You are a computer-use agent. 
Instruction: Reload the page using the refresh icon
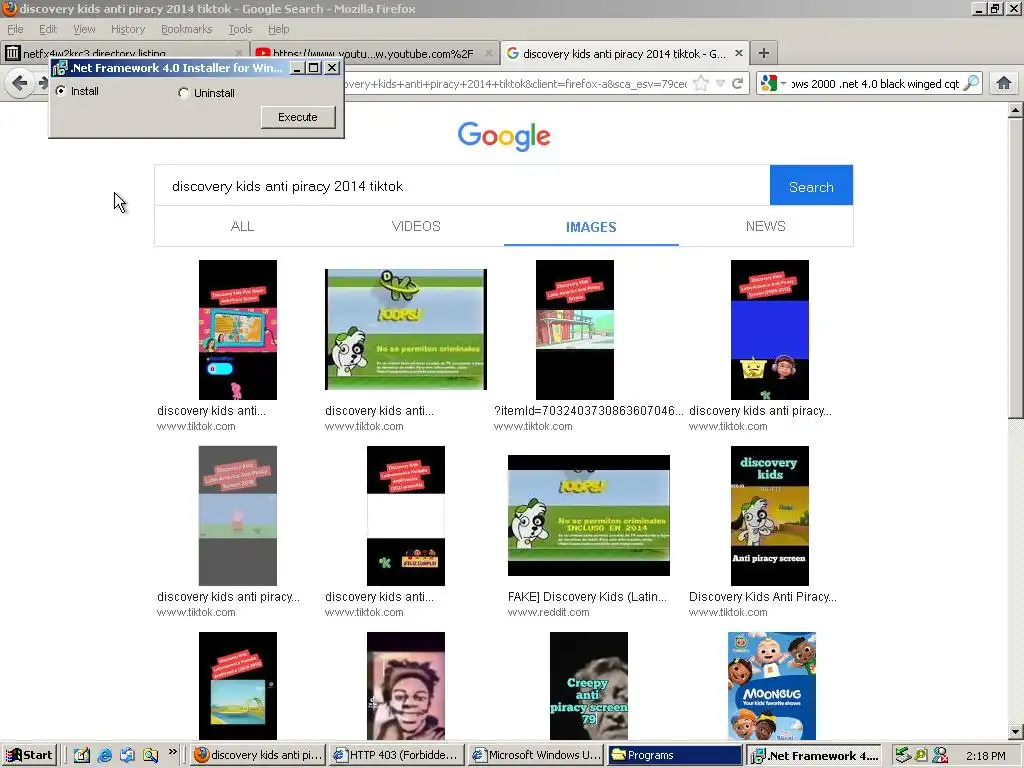(737, 83)
